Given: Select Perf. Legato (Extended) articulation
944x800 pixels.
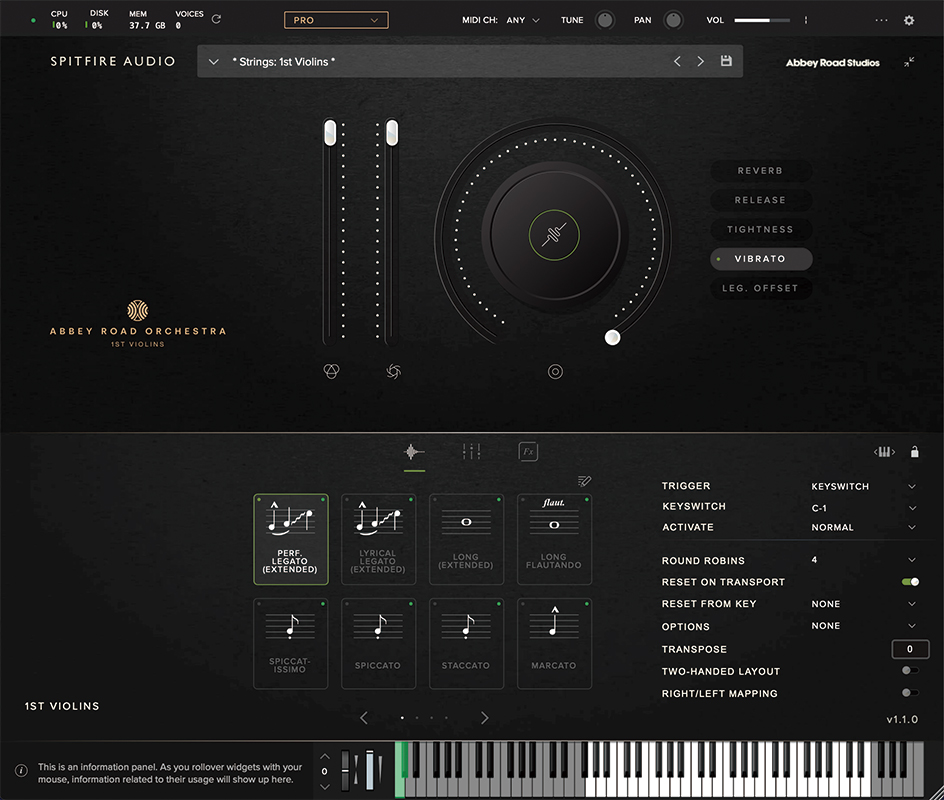Looking at the screenshot, I should click(291, 539).
